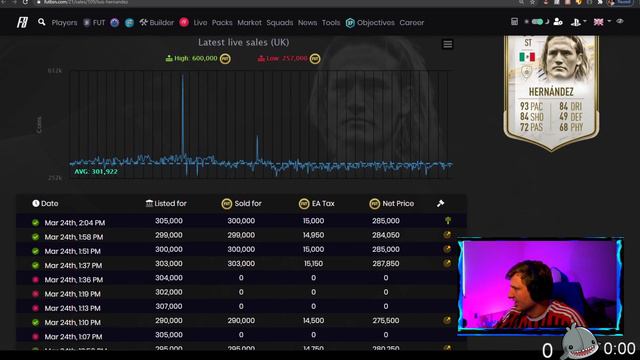Click the second smaller spike in the chart
The image size is (640, 360).
point(257,148)
